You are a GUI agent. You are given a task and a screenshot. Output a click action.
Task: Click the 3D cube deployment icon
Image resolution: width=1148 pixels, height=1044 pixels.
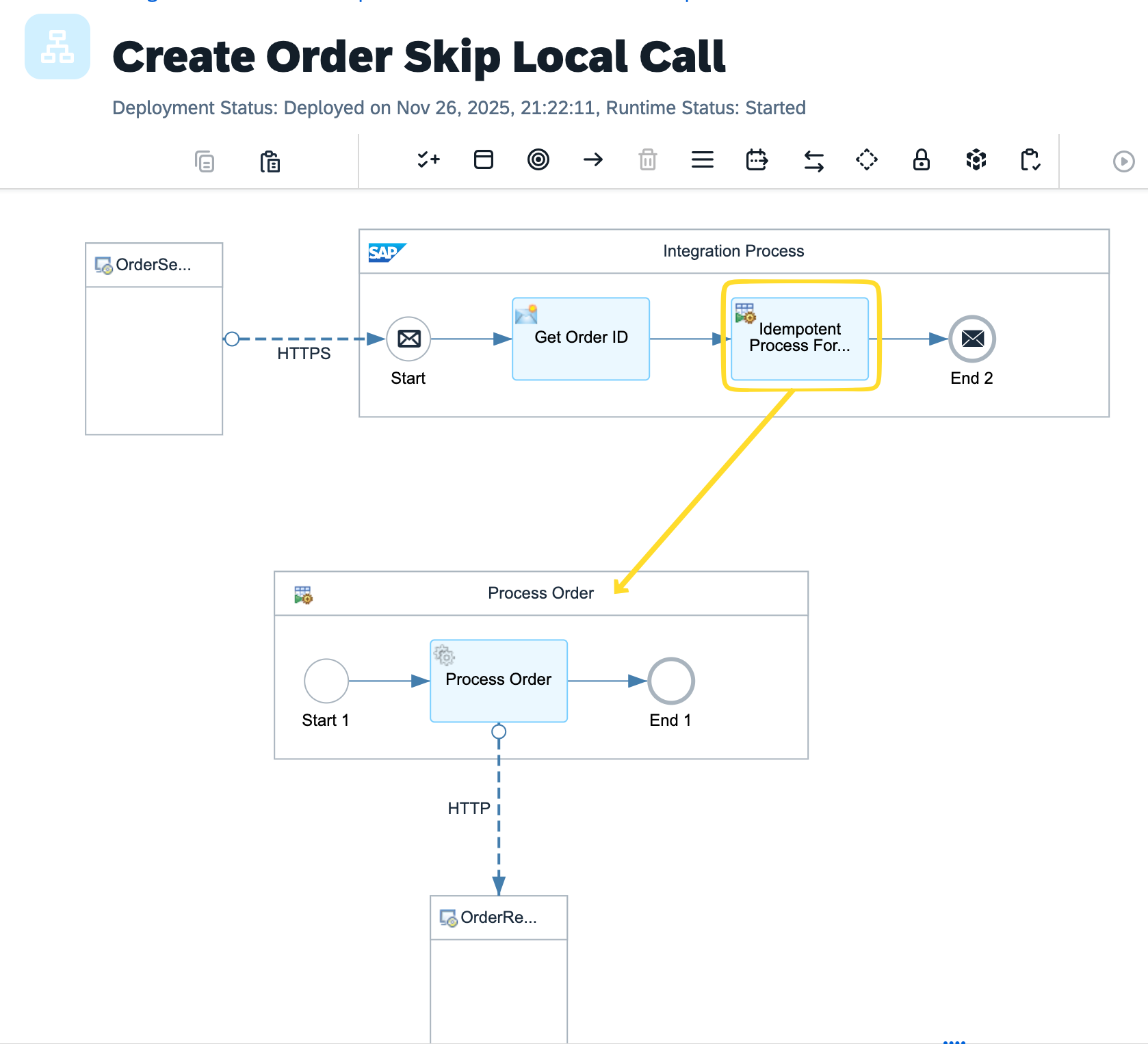(976, 160)
